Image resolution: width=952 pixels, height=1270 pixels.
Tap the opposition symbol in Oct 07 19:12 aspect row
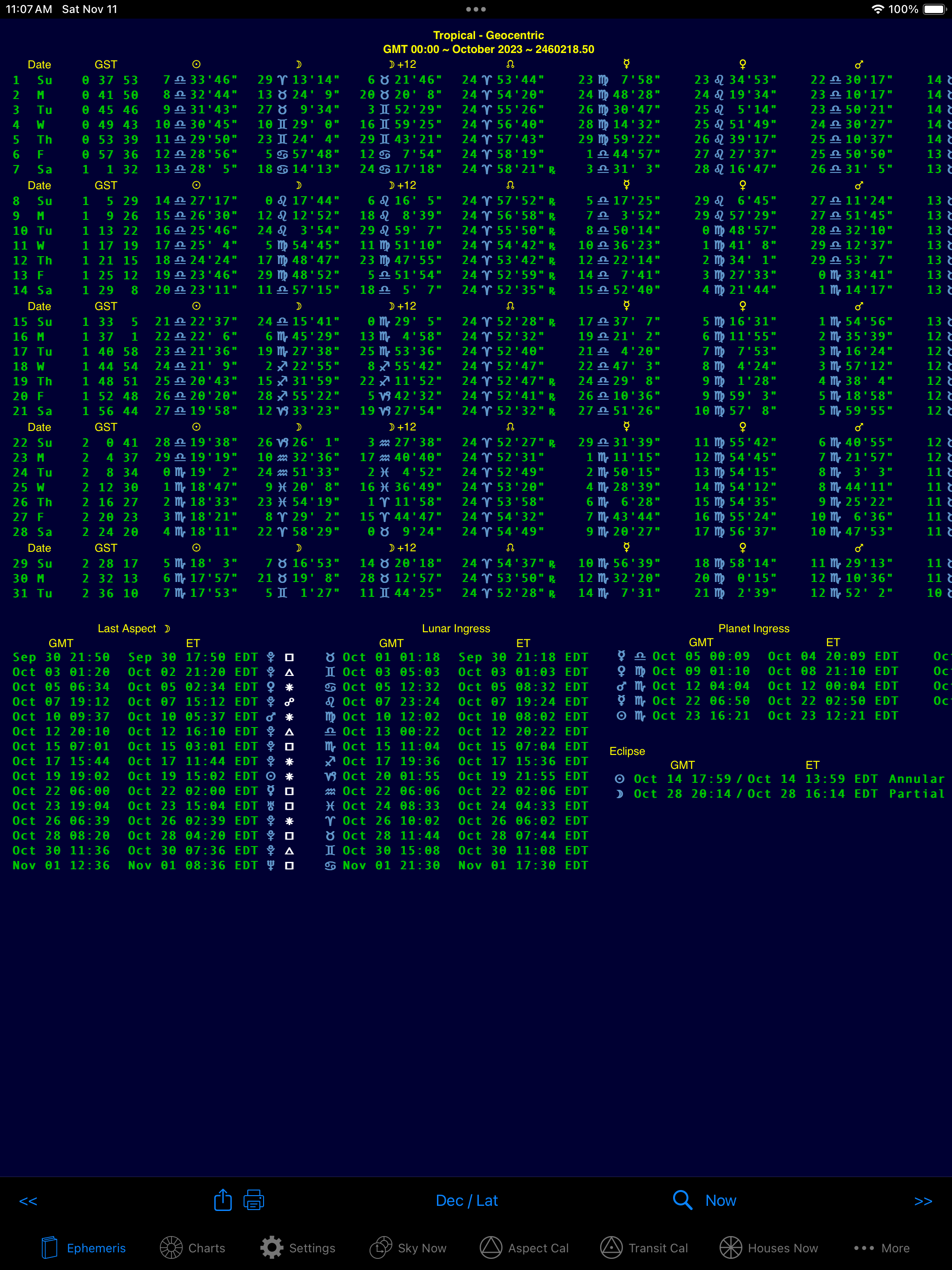pos(290,701)
